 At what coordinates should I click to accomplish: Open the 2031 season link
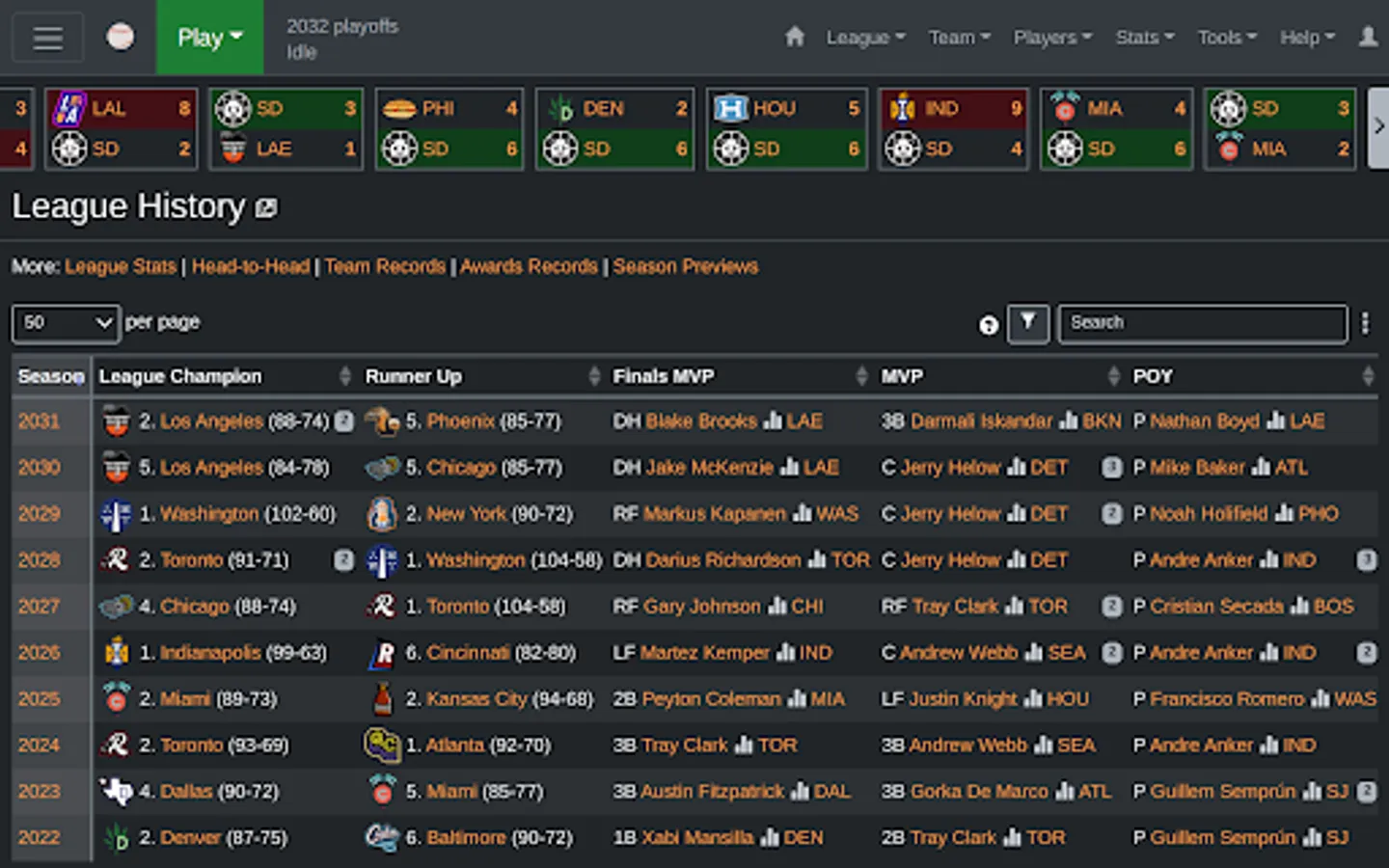(x=39, y=421)
